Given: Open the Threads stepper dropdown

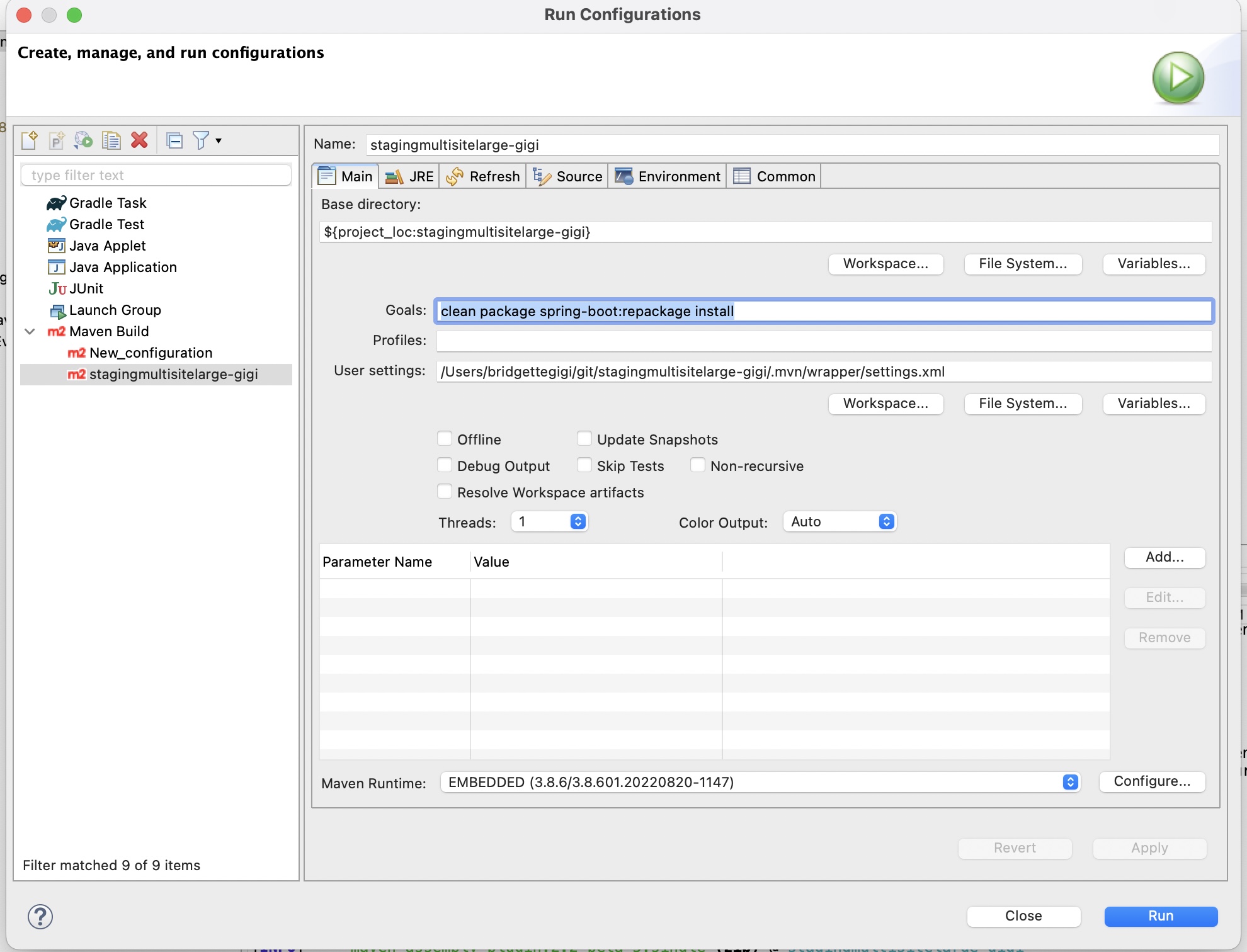Looking at the screenshot, I should click(x=577, y=520).
